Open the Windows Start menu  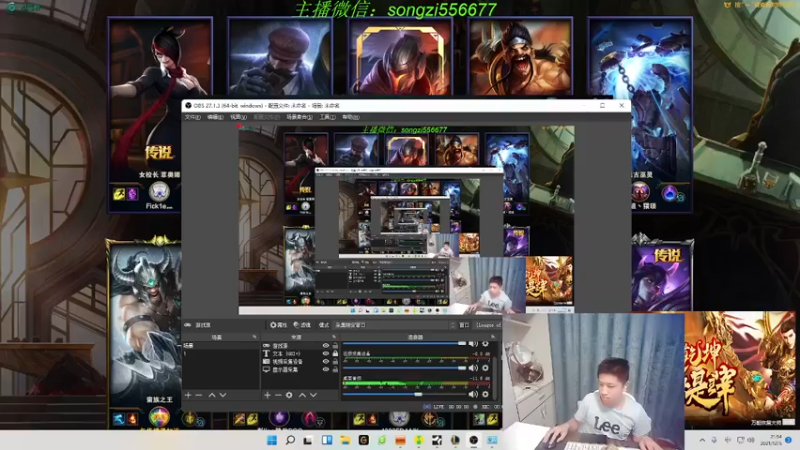coord(272,440)
